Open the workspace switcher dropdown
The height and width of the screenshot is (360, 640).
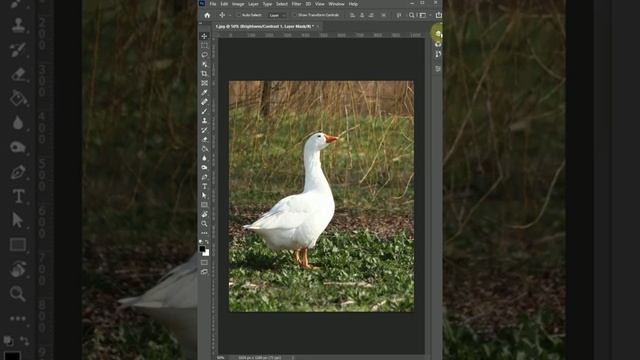tap(424, 15)
